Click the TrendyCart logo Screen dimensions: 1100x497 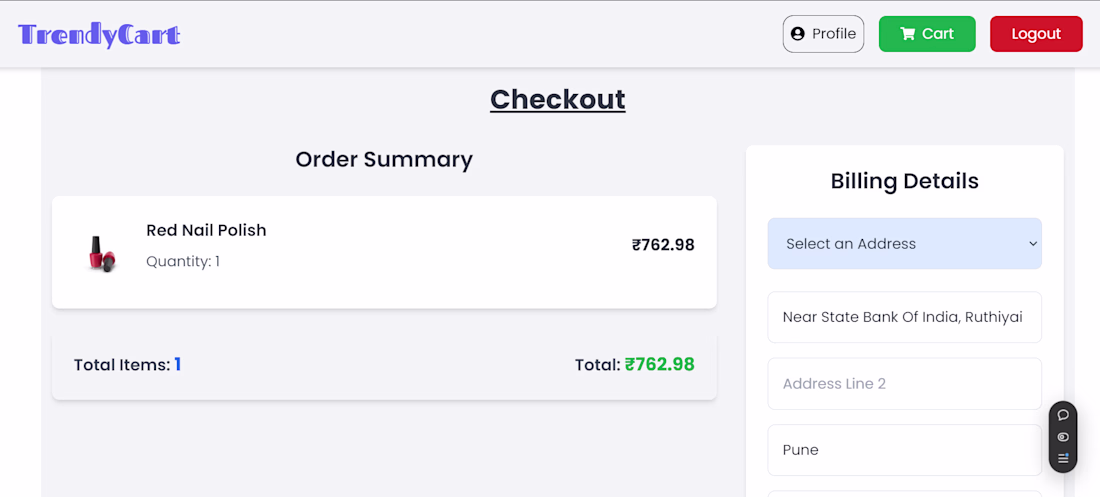(x=99, y=35)
